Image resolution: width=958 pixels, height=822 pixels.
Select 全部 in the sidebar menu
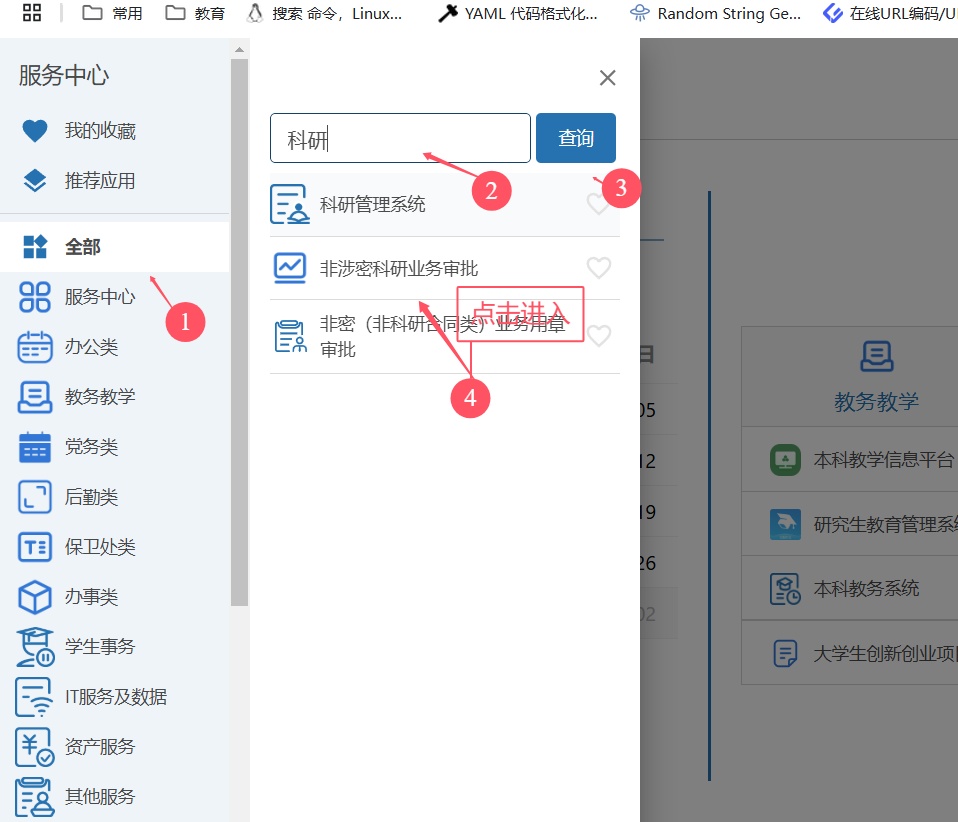click(x=83, y=247)
